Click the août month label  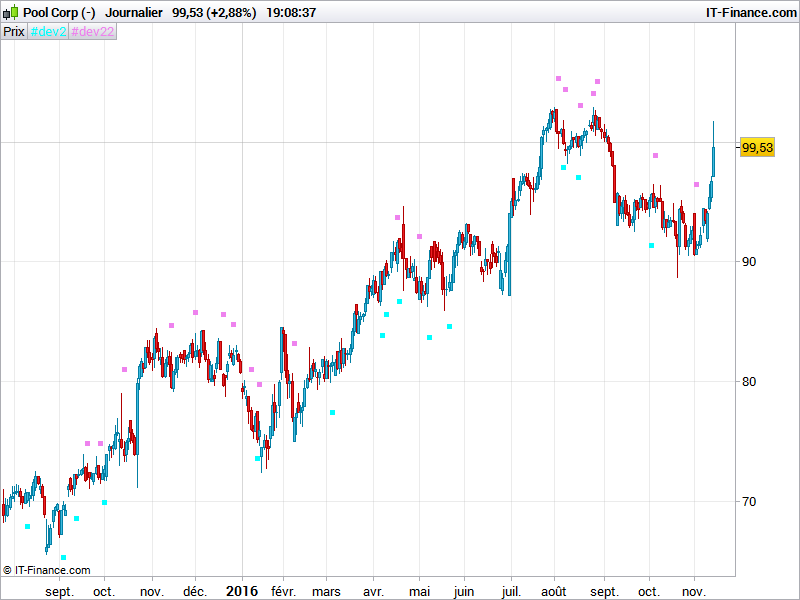point(554,591)
